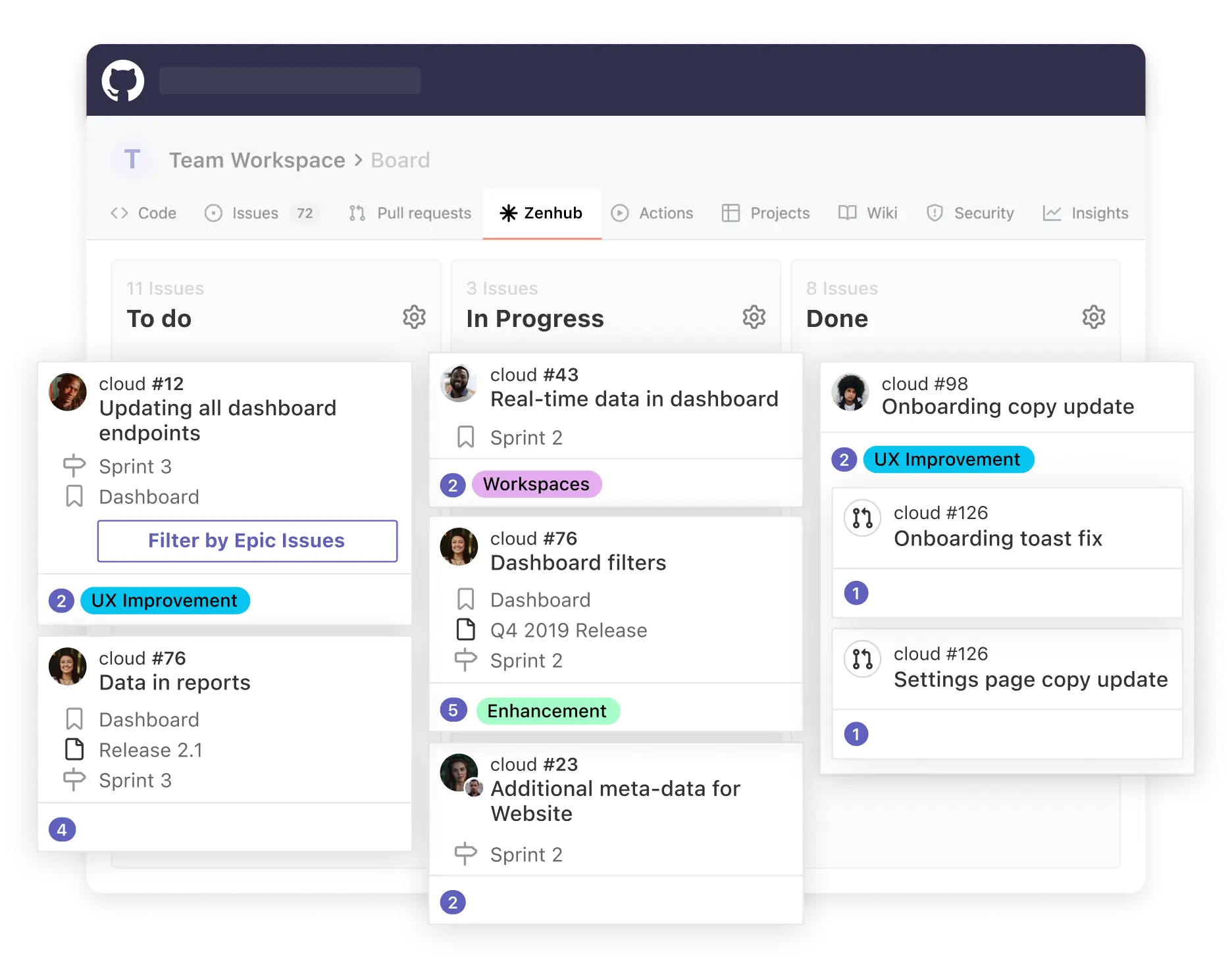This screenshot has width=1232, height=971.
Task: Click UX Improvement label on cloud #12 card
Action: pyautogui.click(x=165, y=601)
